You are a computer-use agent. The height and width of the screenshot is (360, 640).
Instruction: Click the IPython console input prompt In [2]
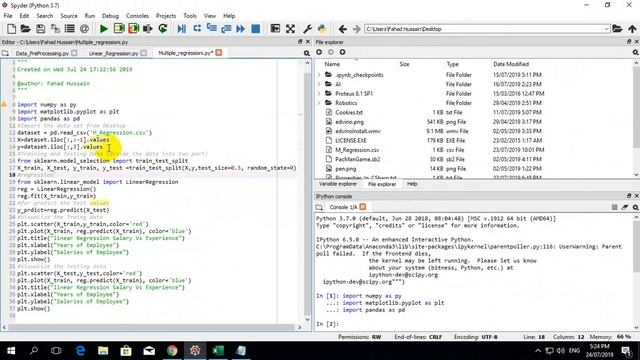[x=327, y=324]
